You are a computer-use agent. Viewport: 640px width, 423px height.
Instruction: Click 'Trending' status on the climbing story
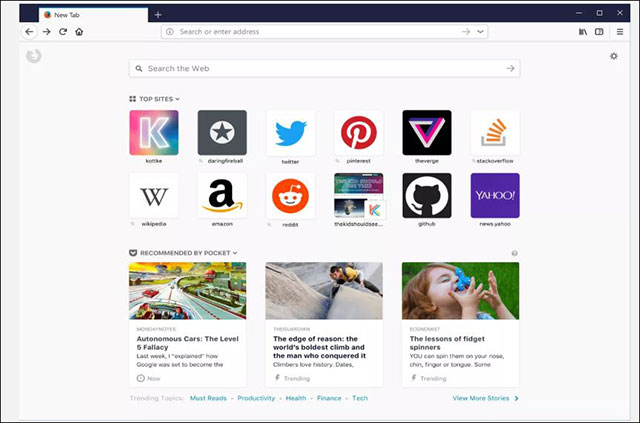pyautogui.click(x=292, y=378)
